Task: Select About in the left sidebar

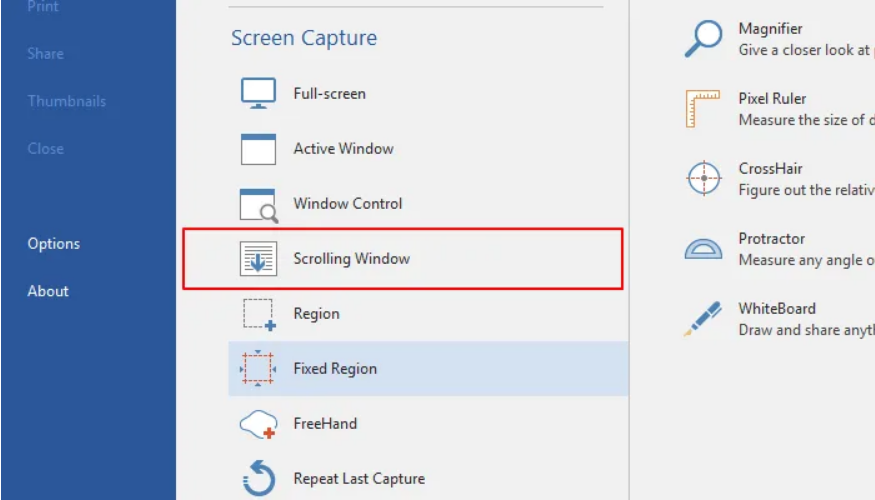Action: [48, 292]
